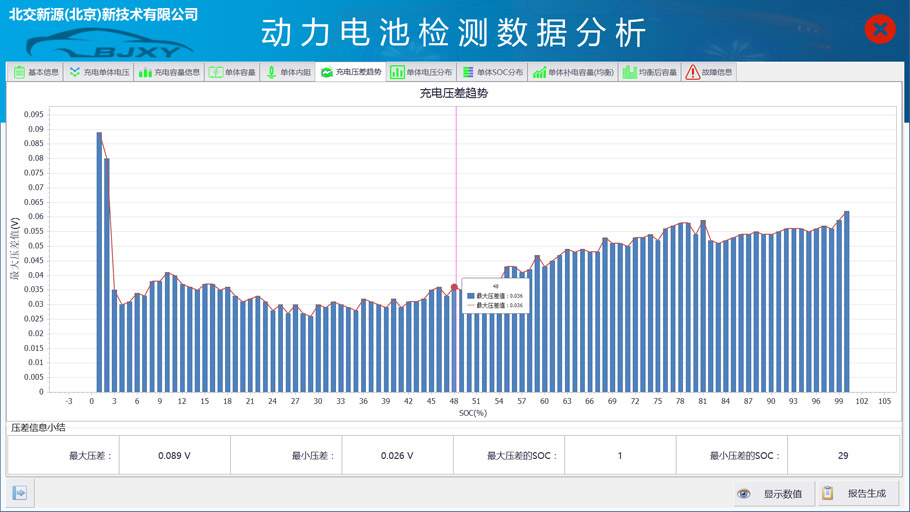Click the 最小压差的SOC value 29

pyautogui.click(x=842, y=455)
